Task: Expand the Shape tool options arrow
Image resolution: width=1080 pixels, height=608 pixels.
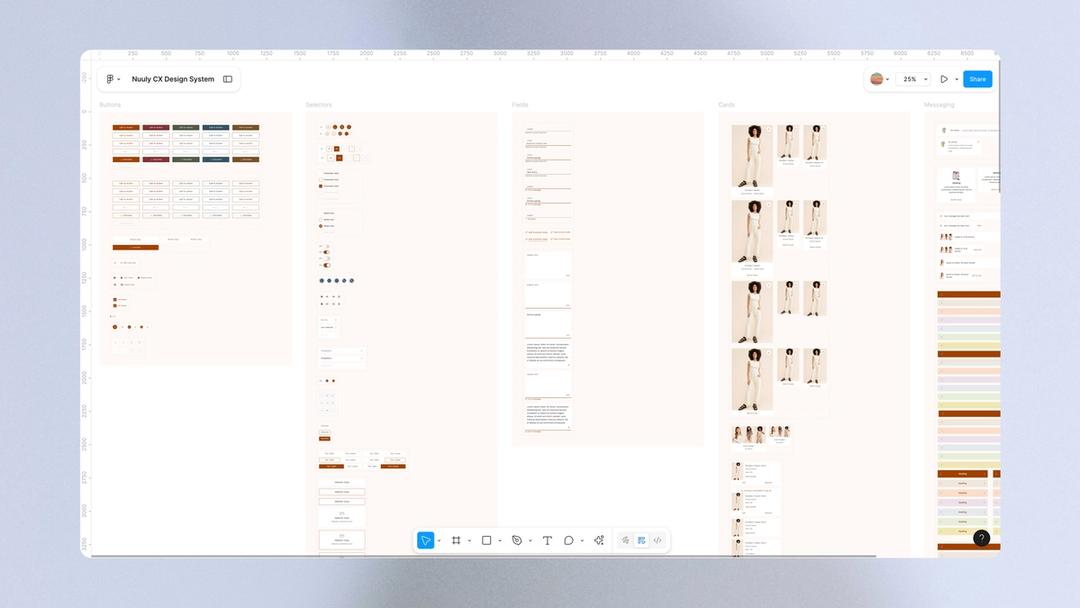Action: (x=499, y=540)
